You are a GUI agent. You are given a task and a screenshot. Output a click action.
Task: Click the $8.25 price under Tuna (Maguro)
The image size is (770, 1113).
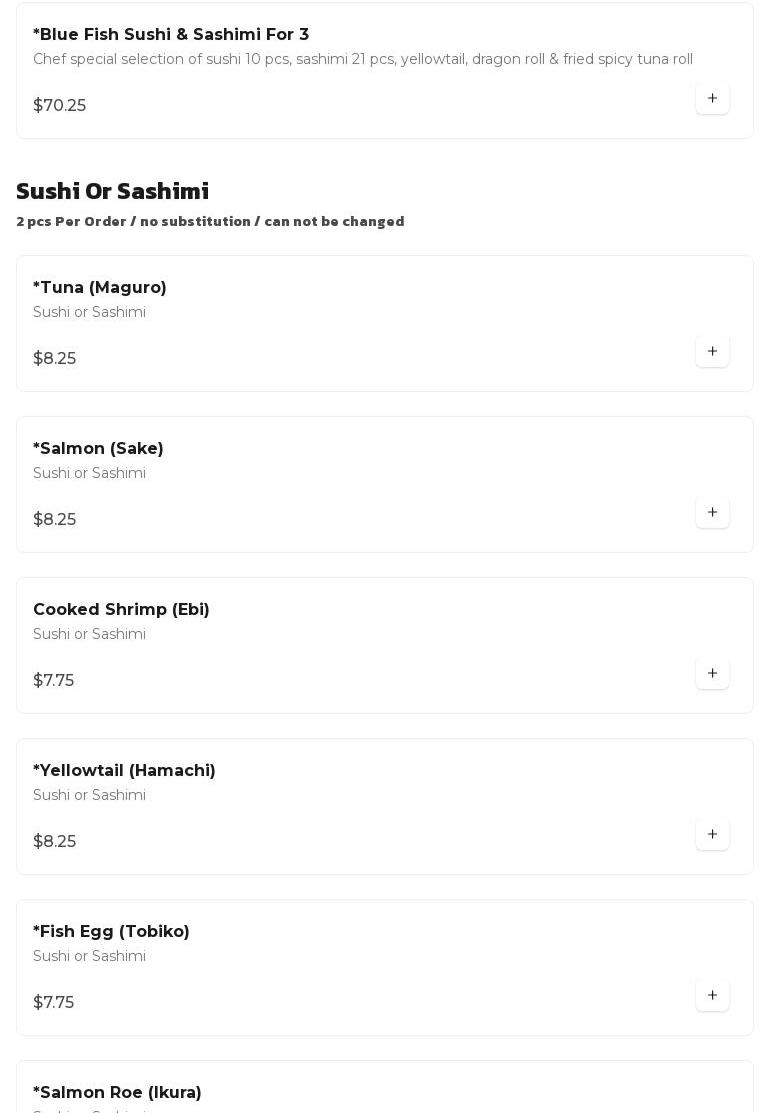click(54, 359)
